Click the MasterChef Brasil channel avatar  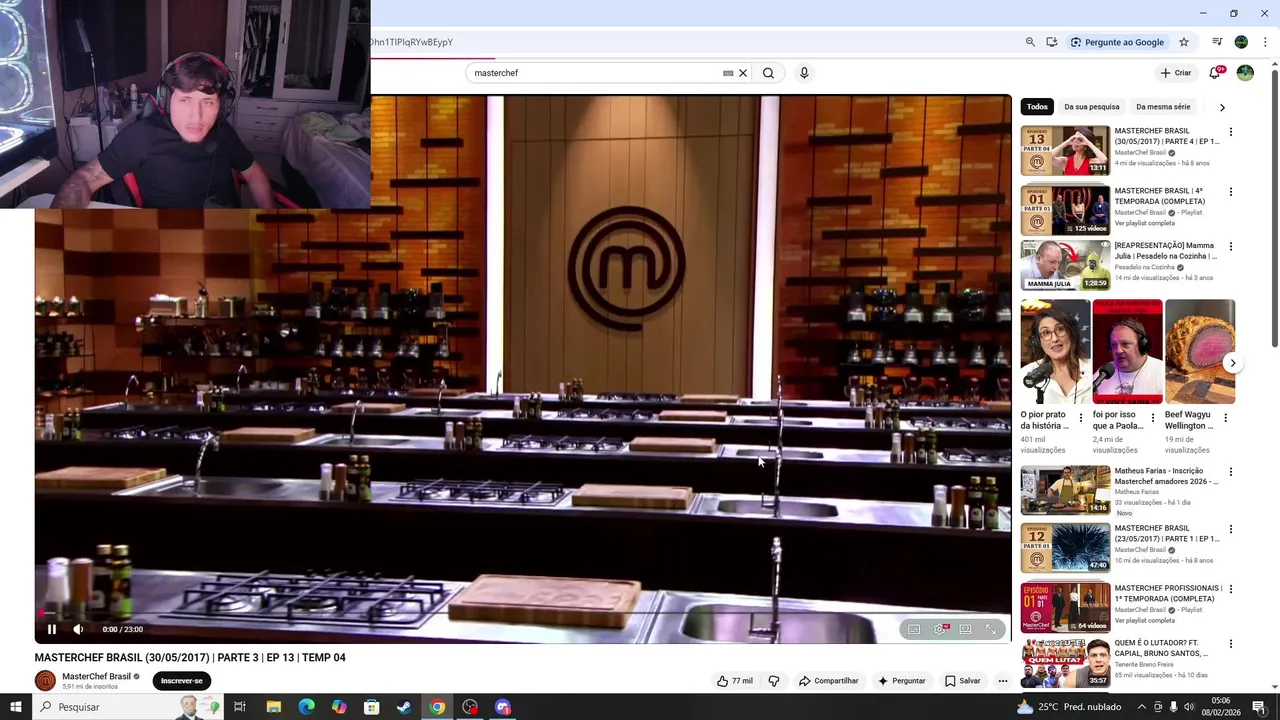click(45, 681)
